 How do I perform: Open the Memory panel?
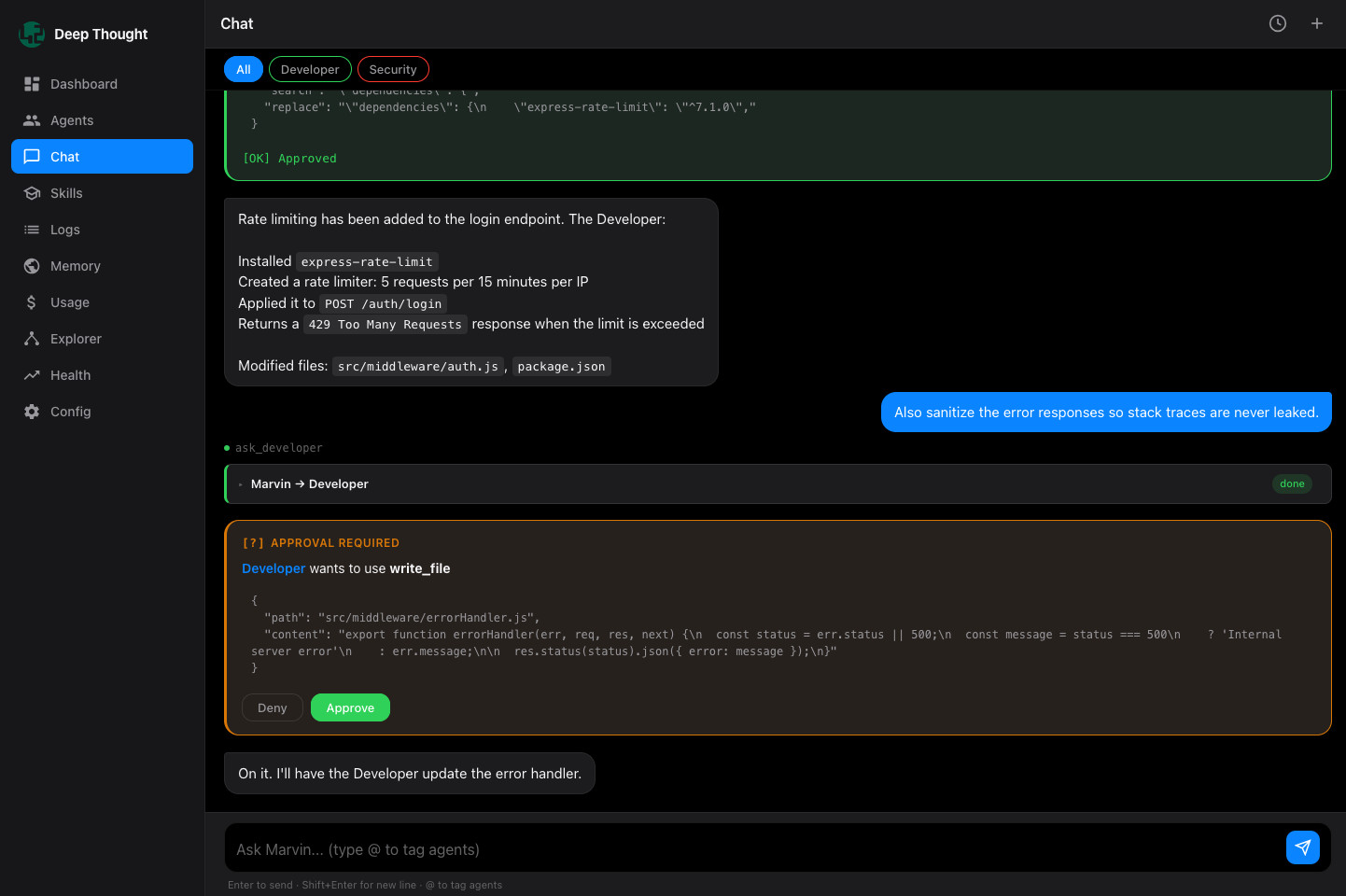pos(74,266)
